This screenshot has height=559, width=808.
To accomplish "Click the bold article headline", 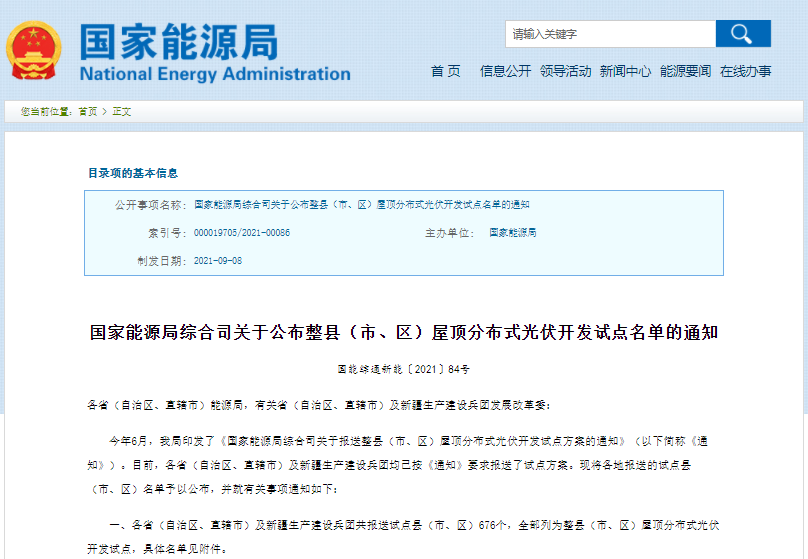I will click(404, 332).
